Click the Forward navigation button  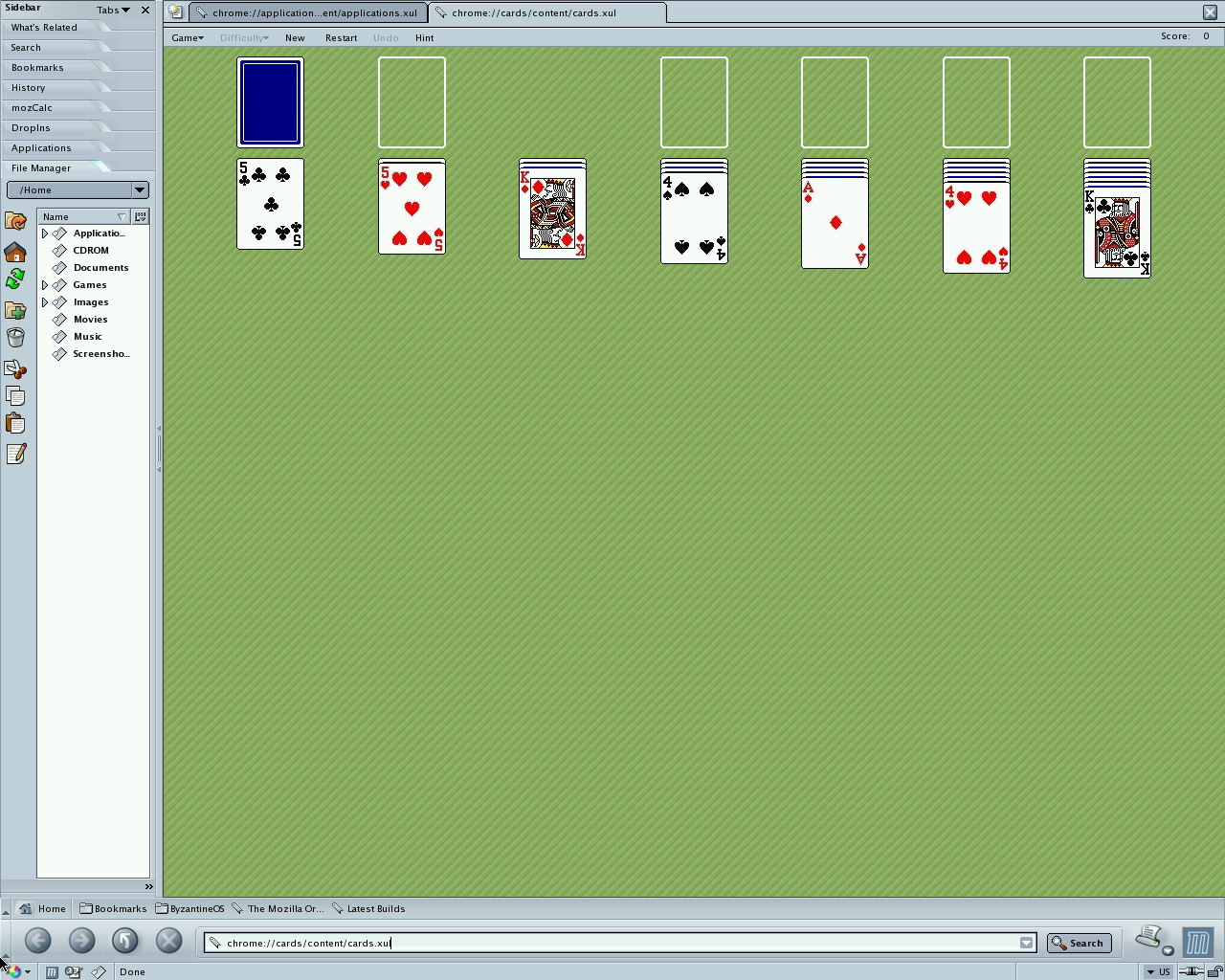point(81,941)
